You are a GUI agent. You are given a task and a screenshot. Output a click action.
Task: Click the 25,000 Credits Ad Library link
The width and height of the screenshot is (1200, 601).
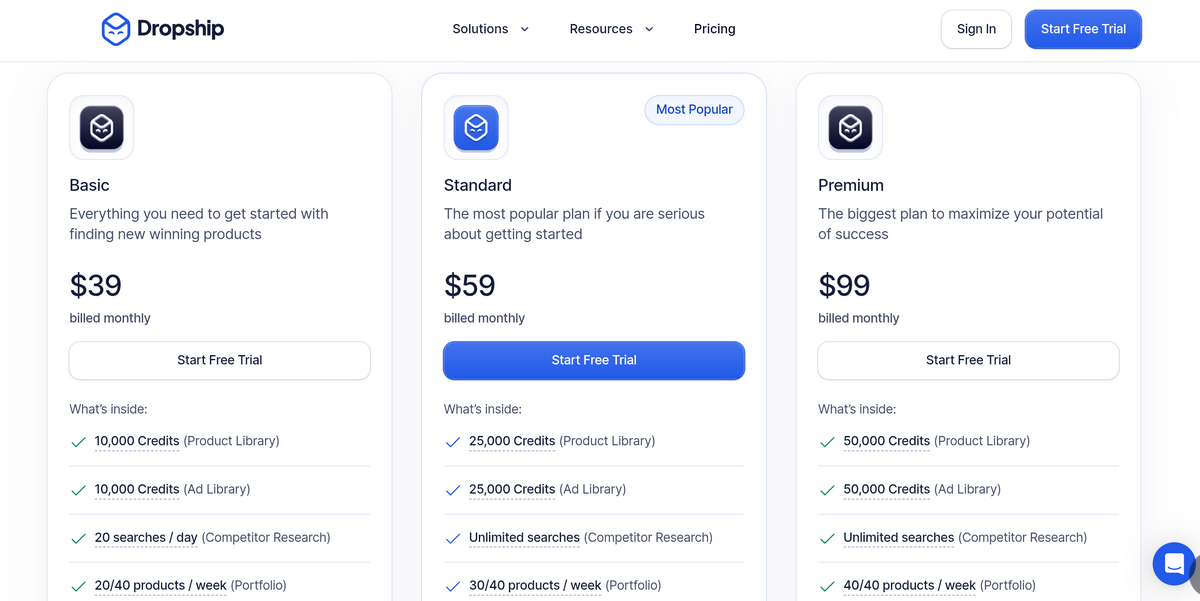[x=511, y=489]
